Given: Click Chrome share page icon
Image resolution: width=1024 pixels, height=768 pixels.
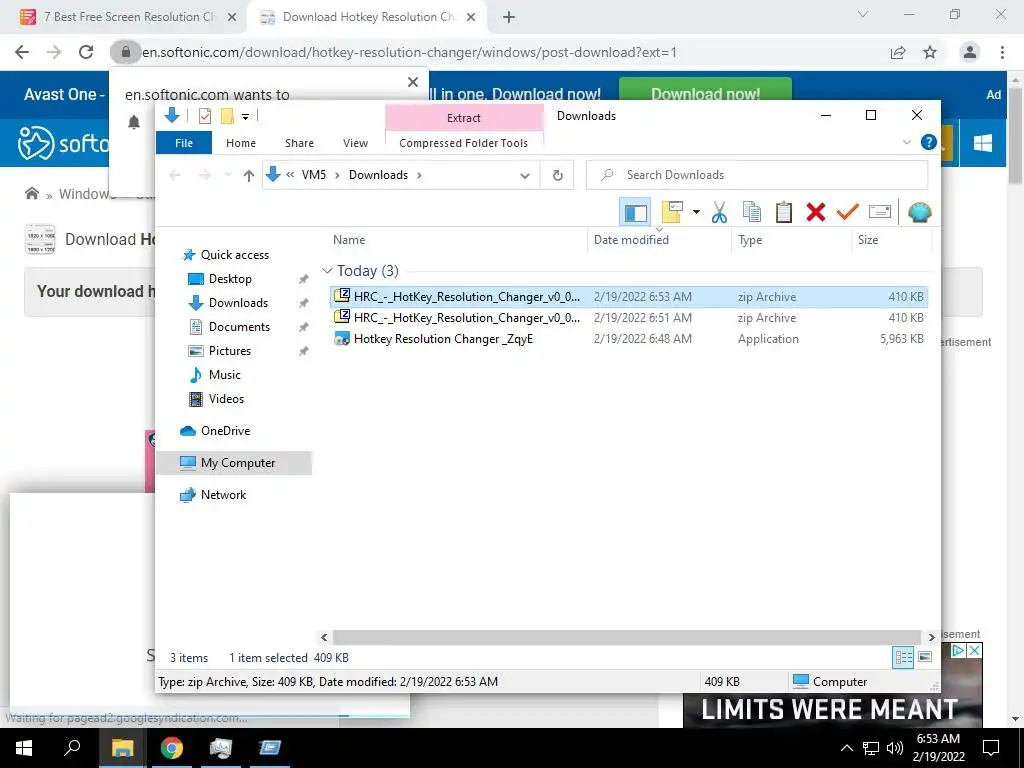Looking at the screenshot, I should coord(898,52).
